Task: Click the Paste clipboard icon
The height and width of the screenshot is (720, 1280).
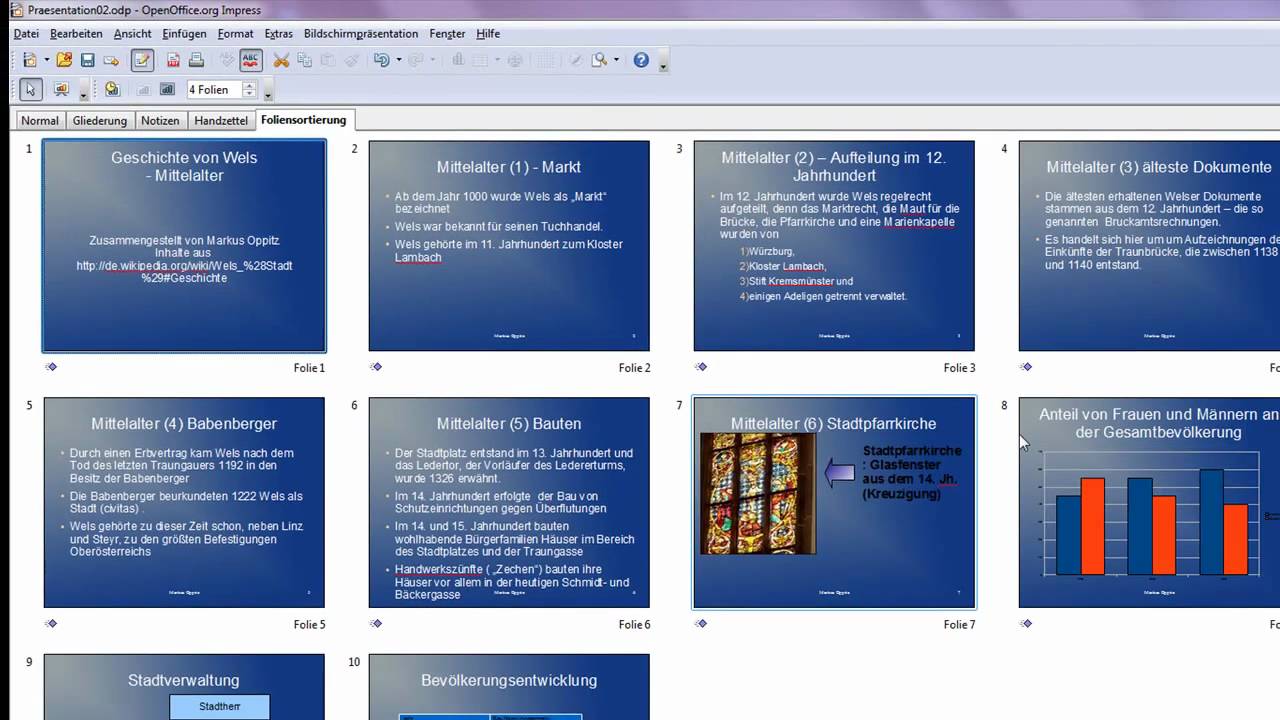Action: [328, 60]
